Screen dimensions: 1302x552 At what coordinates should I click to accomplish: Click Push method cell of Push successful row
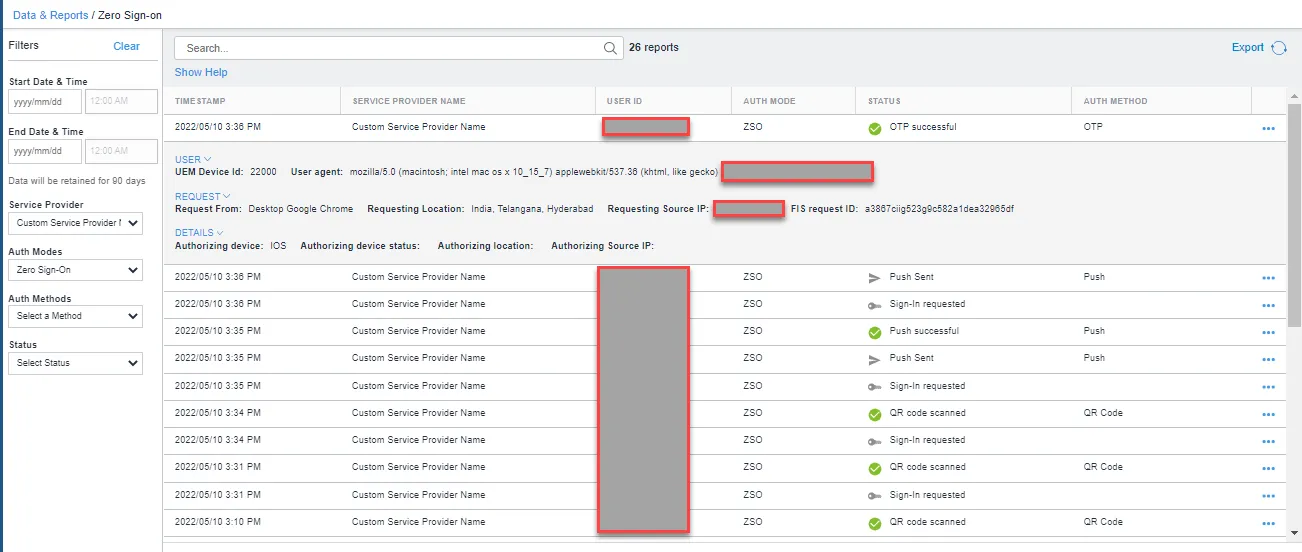click(1094, 331)
